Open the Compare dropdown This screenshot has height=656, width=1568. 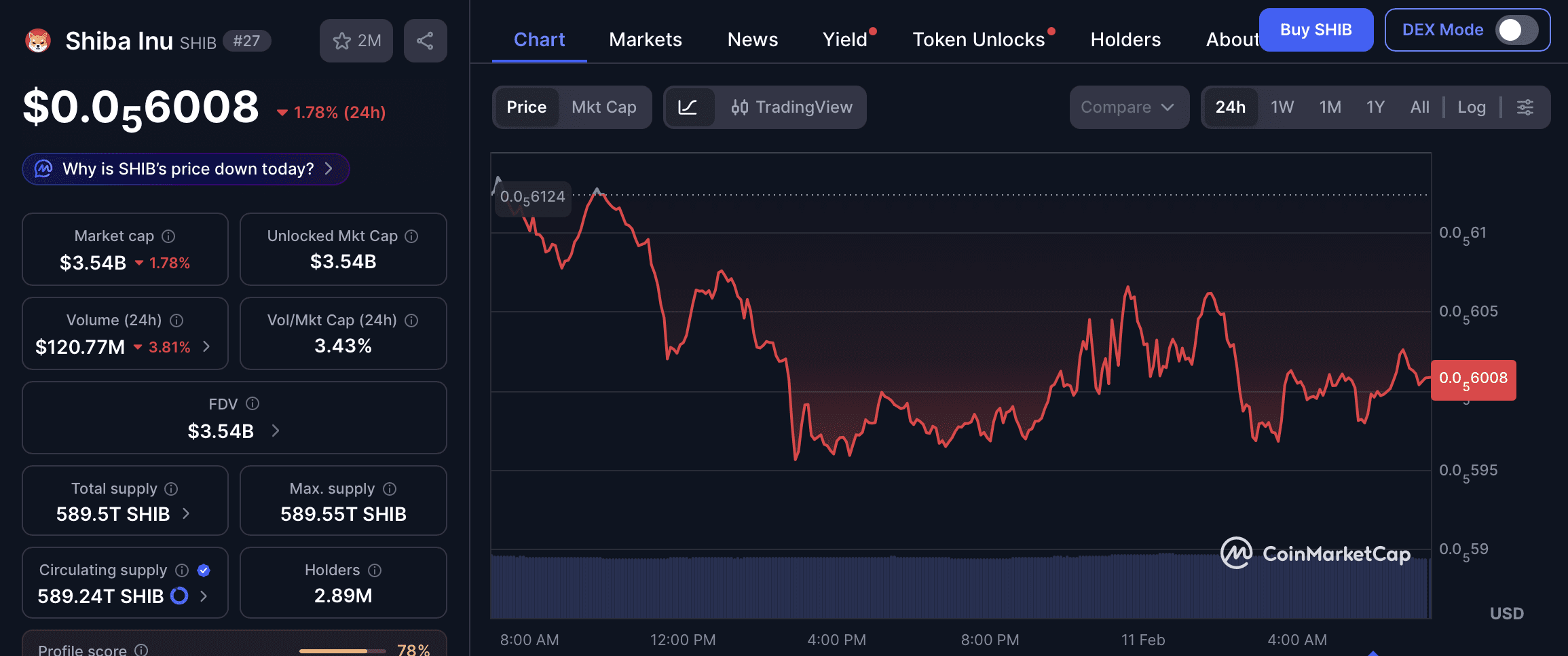[x=1127, y=107]
